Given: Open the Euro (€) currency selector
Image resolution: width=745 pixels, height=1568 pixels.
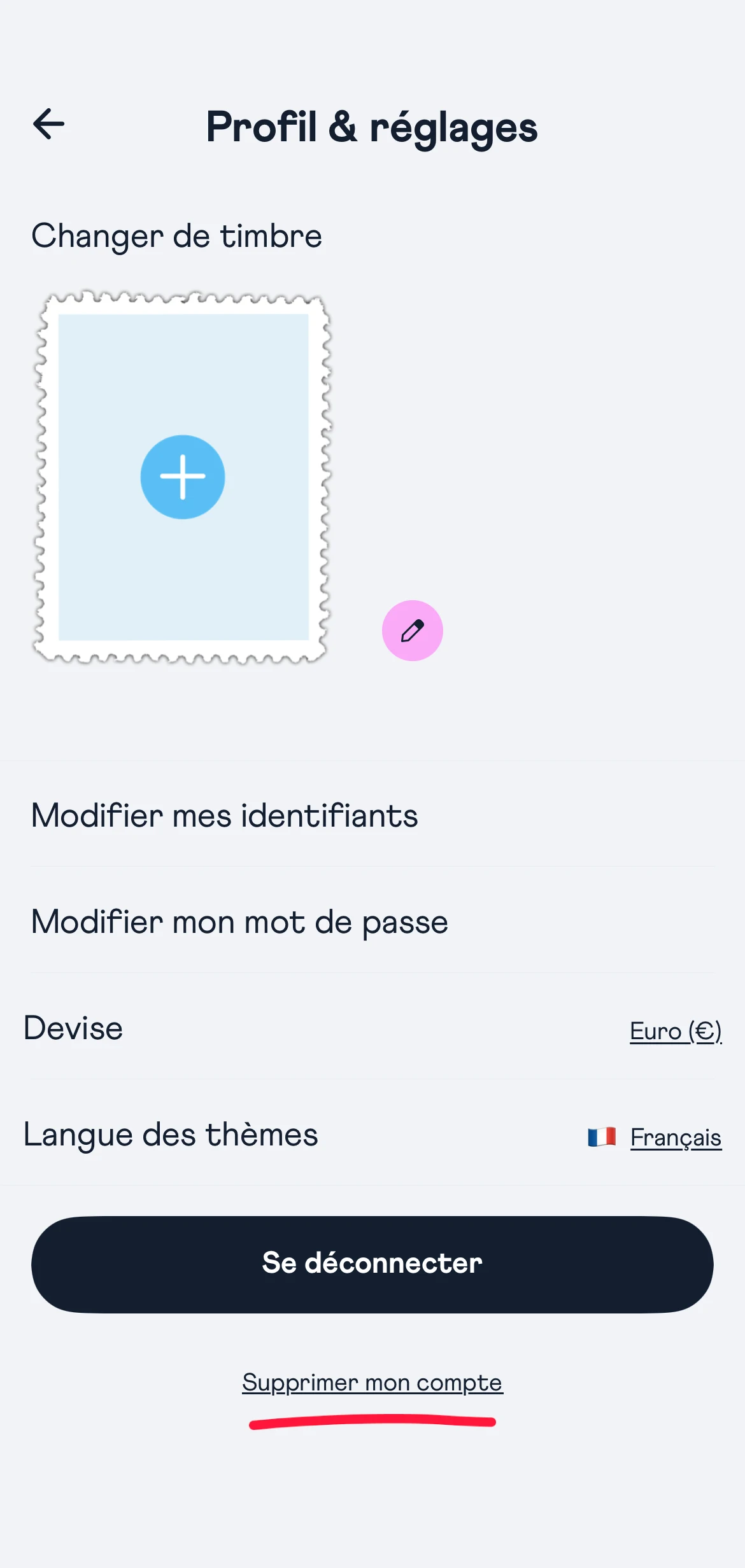Looking at the screenshot, I should click(x=675, y=1030).
